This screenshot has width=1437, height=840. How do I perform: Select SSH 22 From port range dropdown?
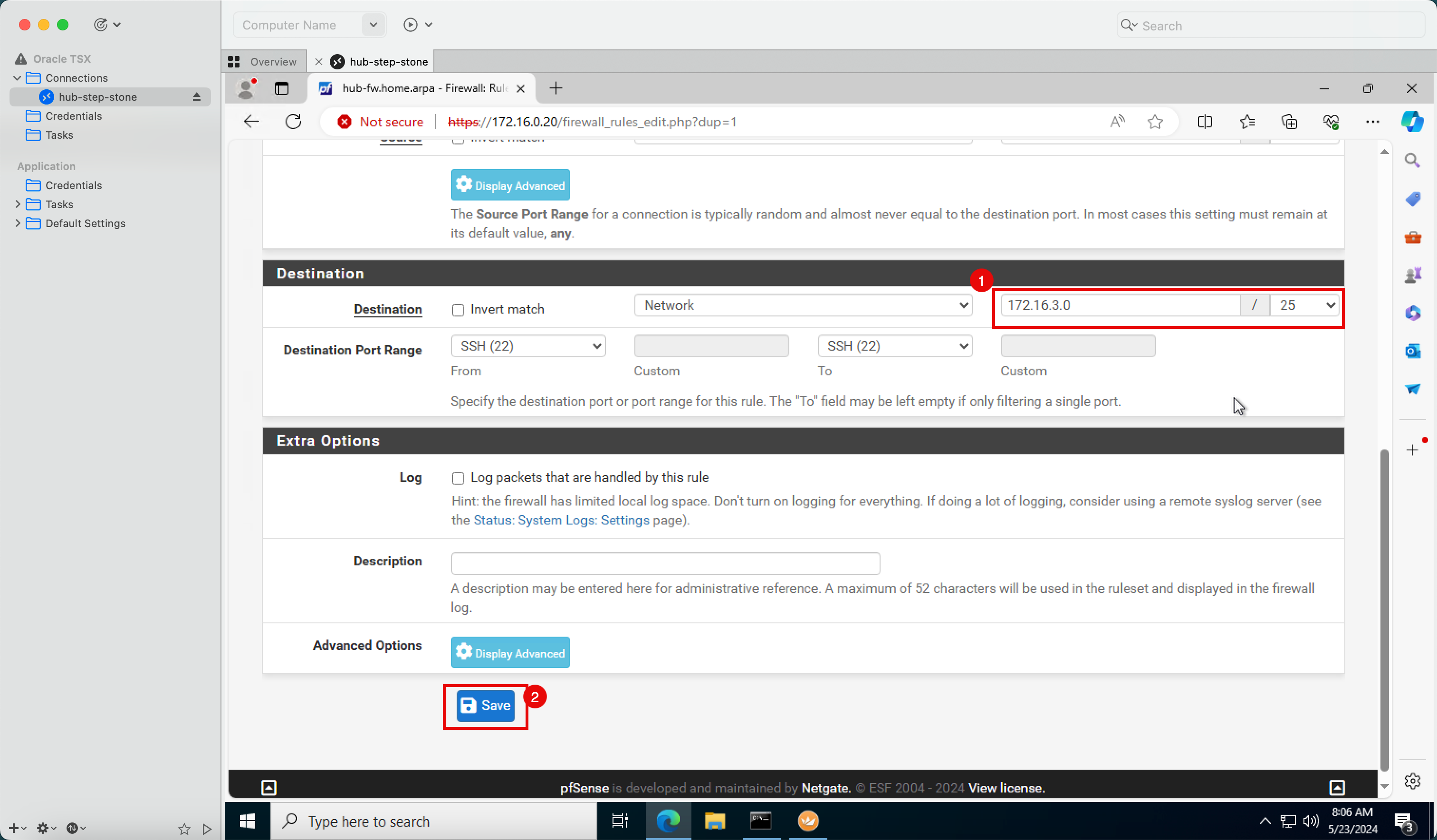(527, 346)
